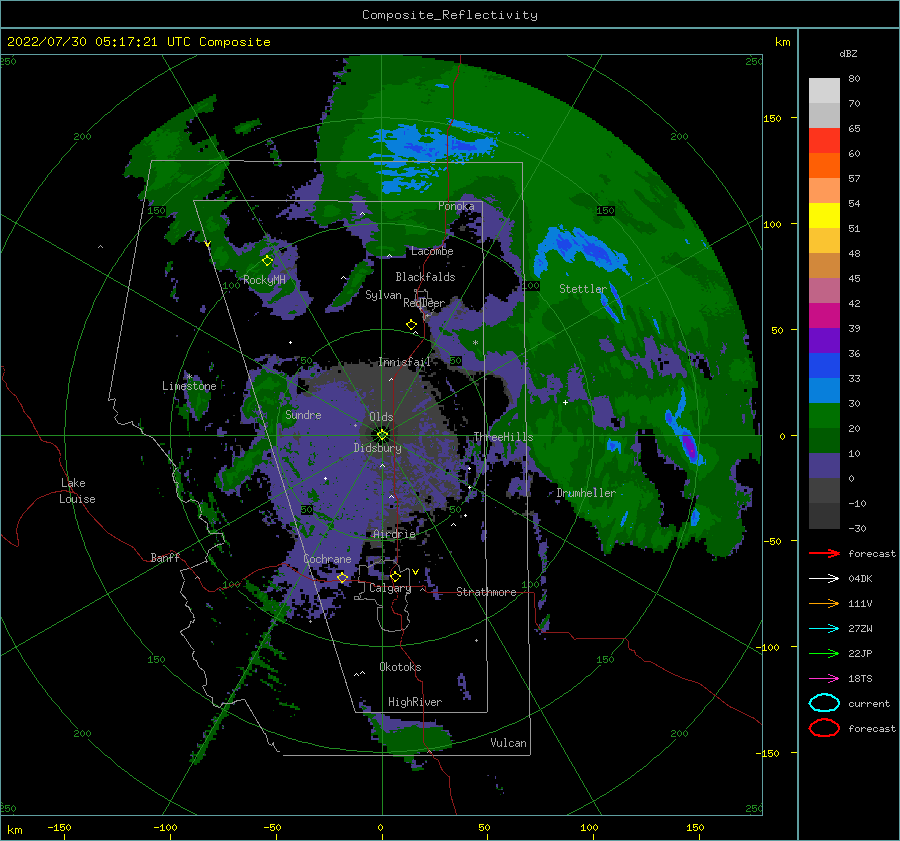Viewport: 900px width, 841px height.
Task: Click the 10 dBZ purple color swatch
Action: click(824, 466)
